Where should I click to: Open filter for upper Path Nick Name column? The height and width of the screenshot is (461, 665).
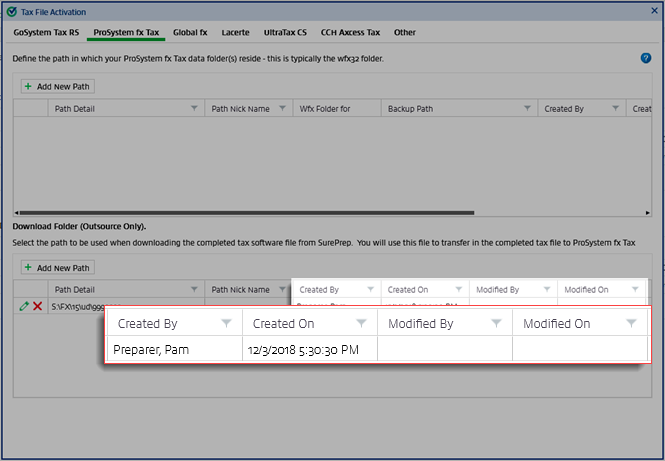coord(281,108)
